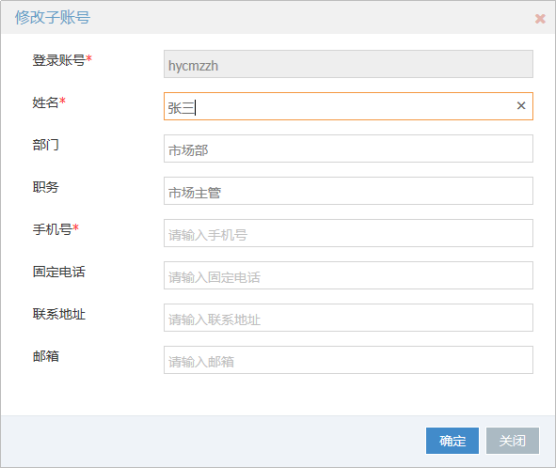Image resolution: width=556 pixels, height=469 pixels.
Task: Clear the 姓名 field using its X icon
Action: pyautogui.click(x=521, y=106)
